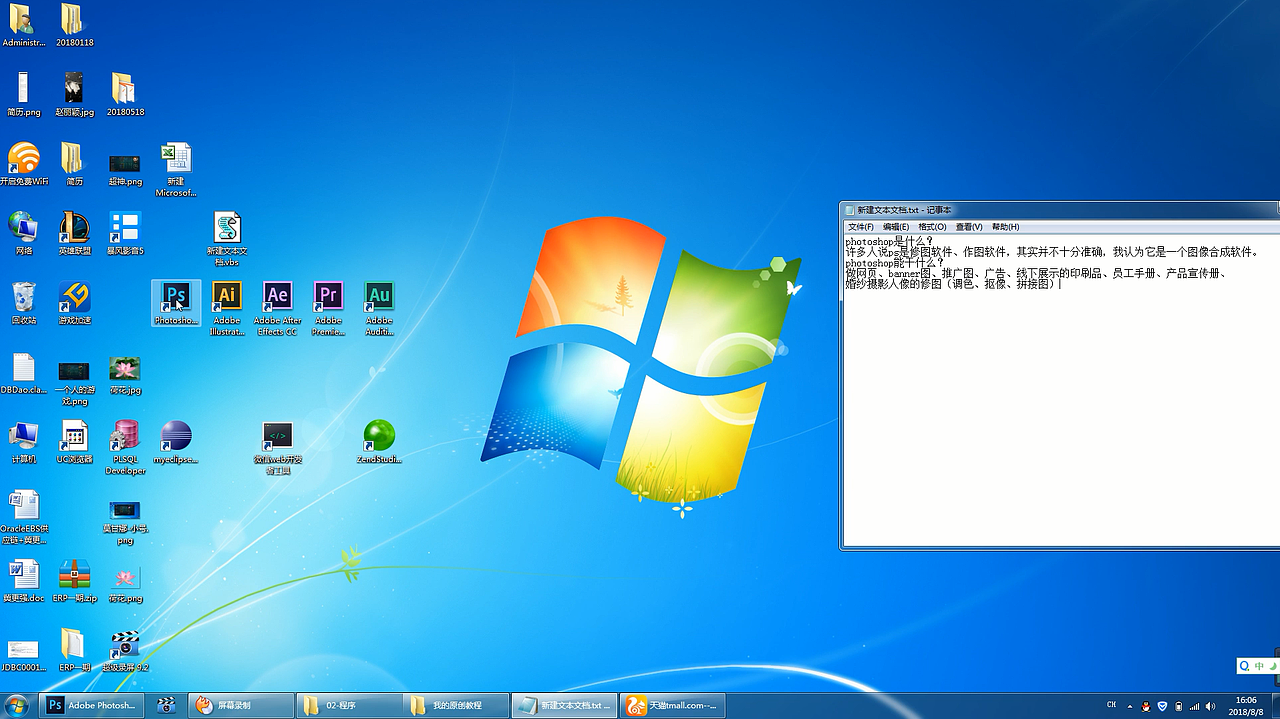Select the Adobe Illustrator desktop shortcut
The height and width of the screenshot is (719, 1280).
(227, 308)
